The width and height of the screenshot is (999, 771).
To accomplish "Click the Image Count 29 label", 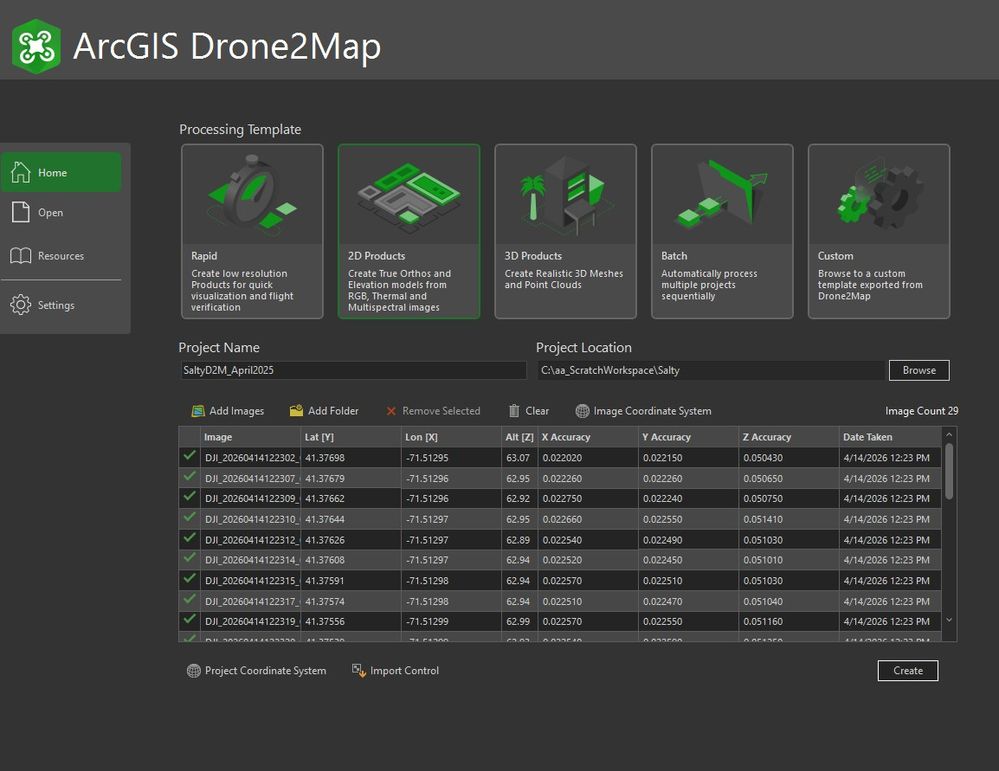I will click(x=921, y=411).
